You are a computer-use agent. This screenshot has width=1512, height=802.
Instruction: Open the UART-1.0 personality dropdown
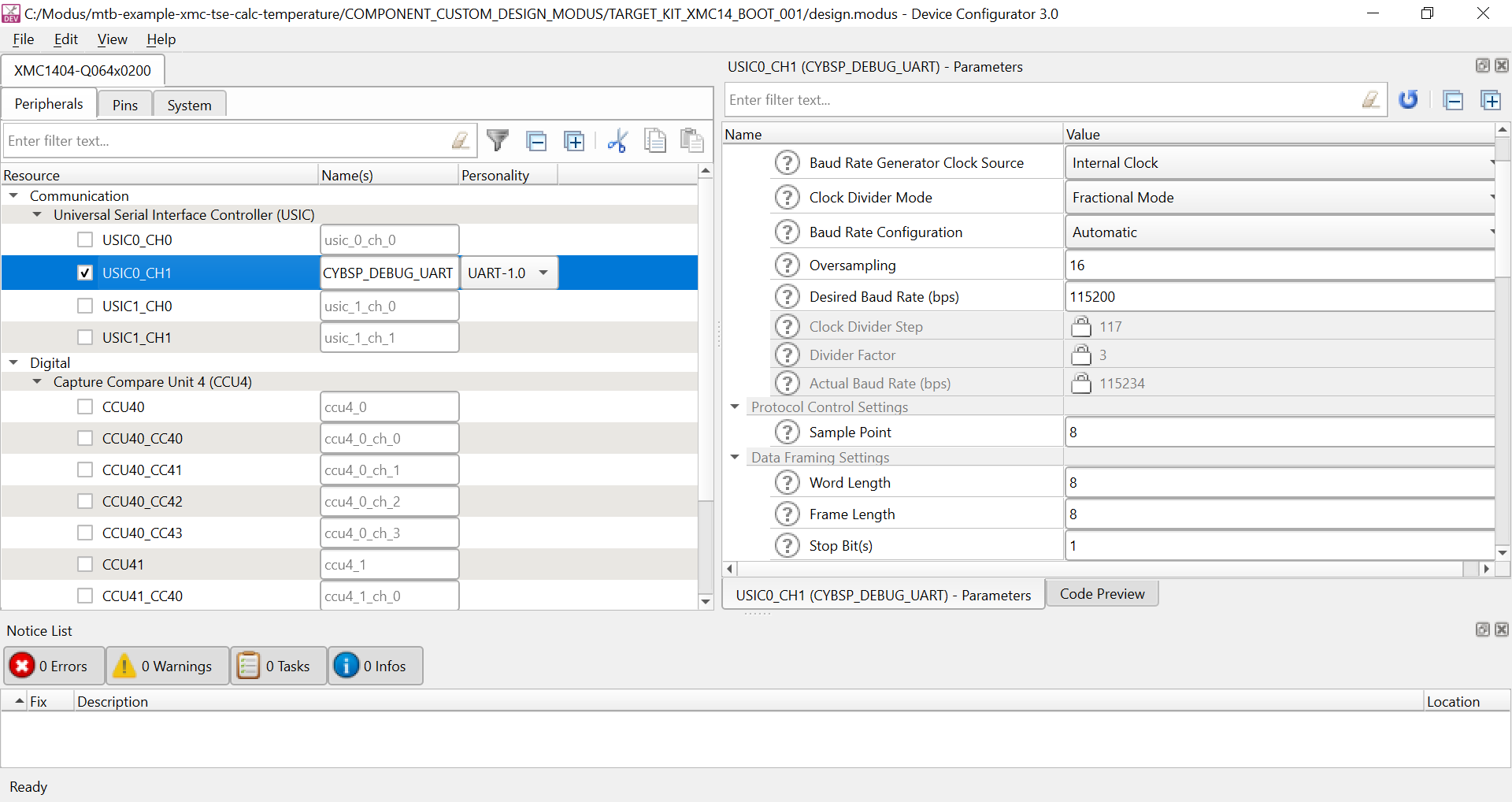[509, 273]
